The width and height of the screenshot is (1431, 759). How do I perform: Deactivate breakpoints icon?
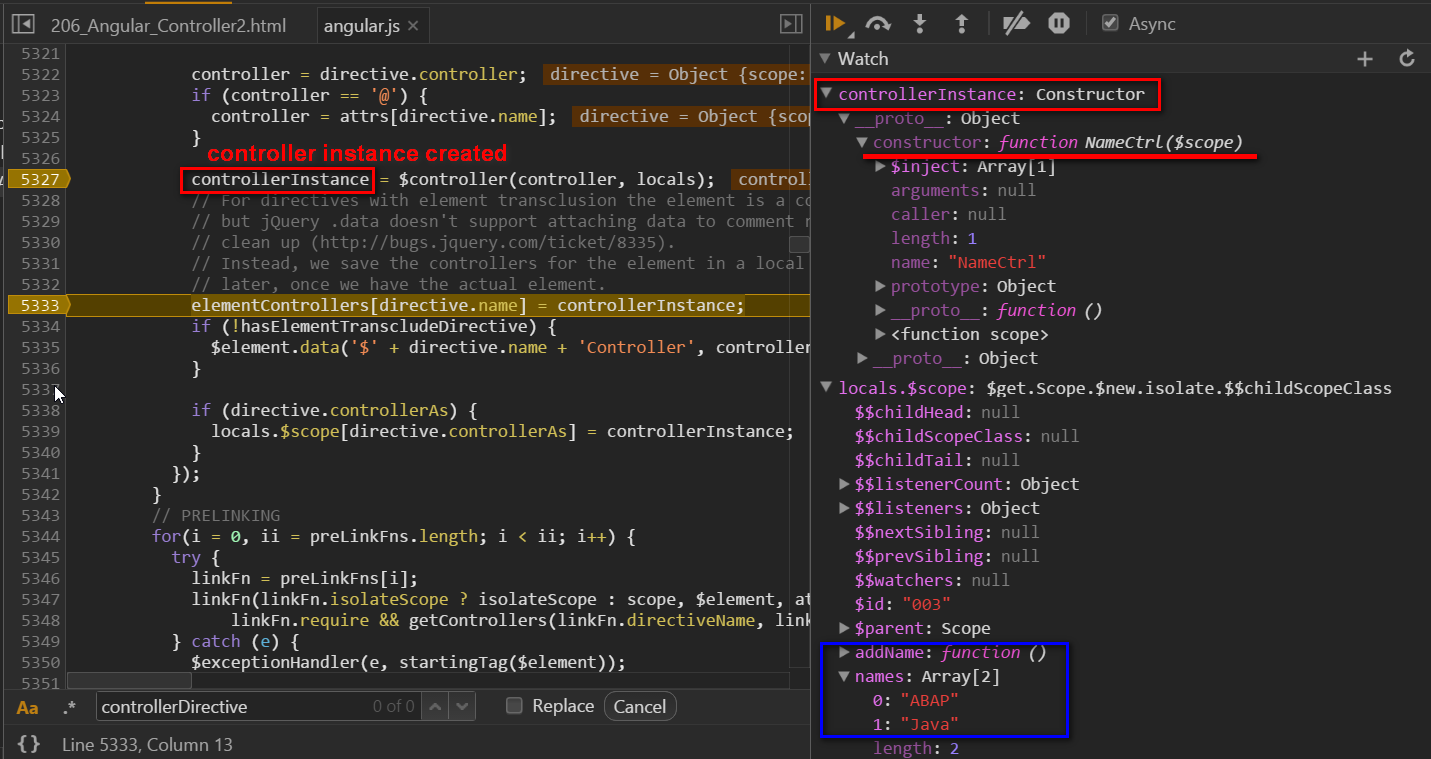[x=1016, y=24]
